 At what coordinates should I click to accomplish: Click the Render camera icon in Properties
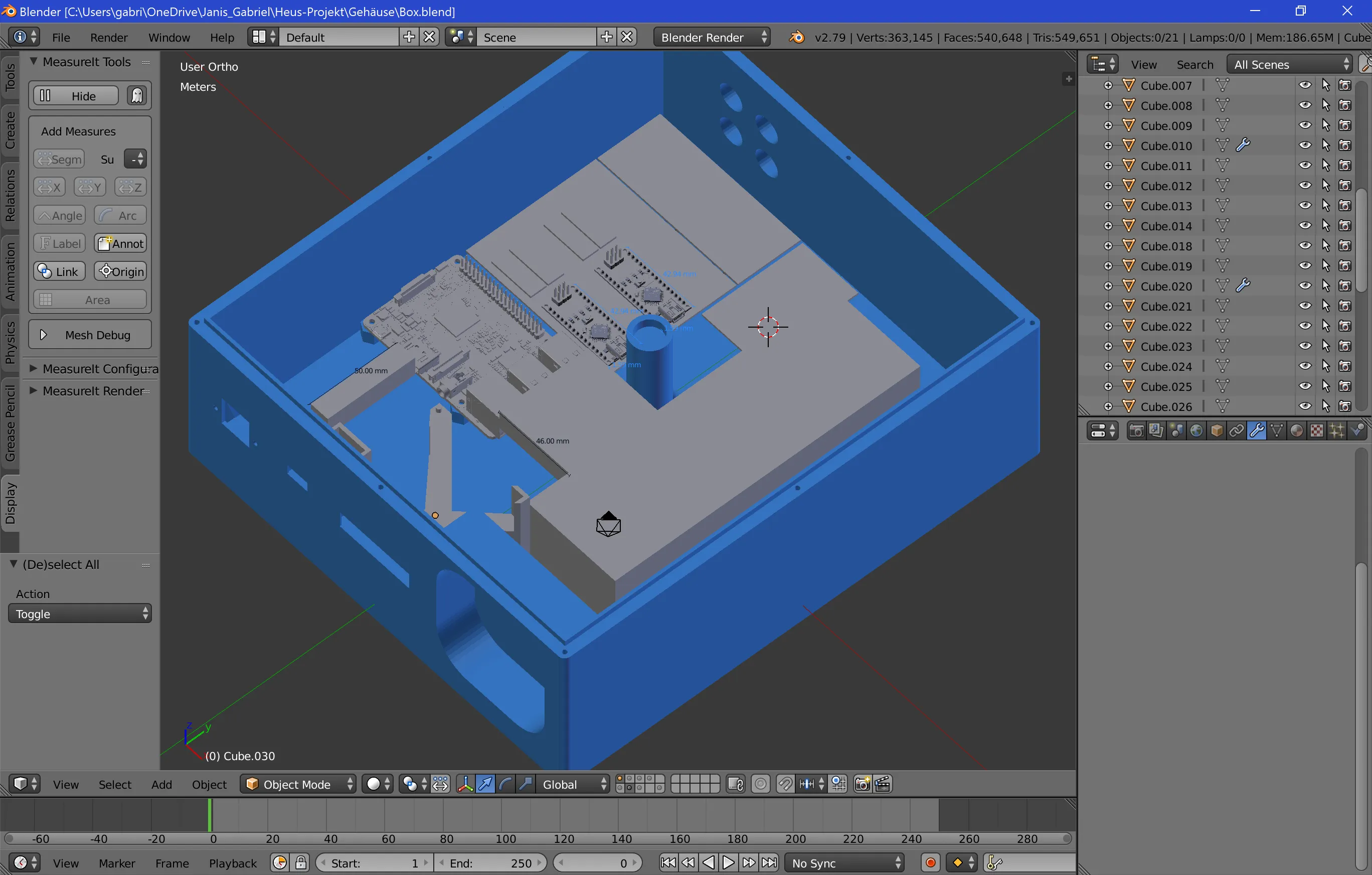coord(1138,430)
